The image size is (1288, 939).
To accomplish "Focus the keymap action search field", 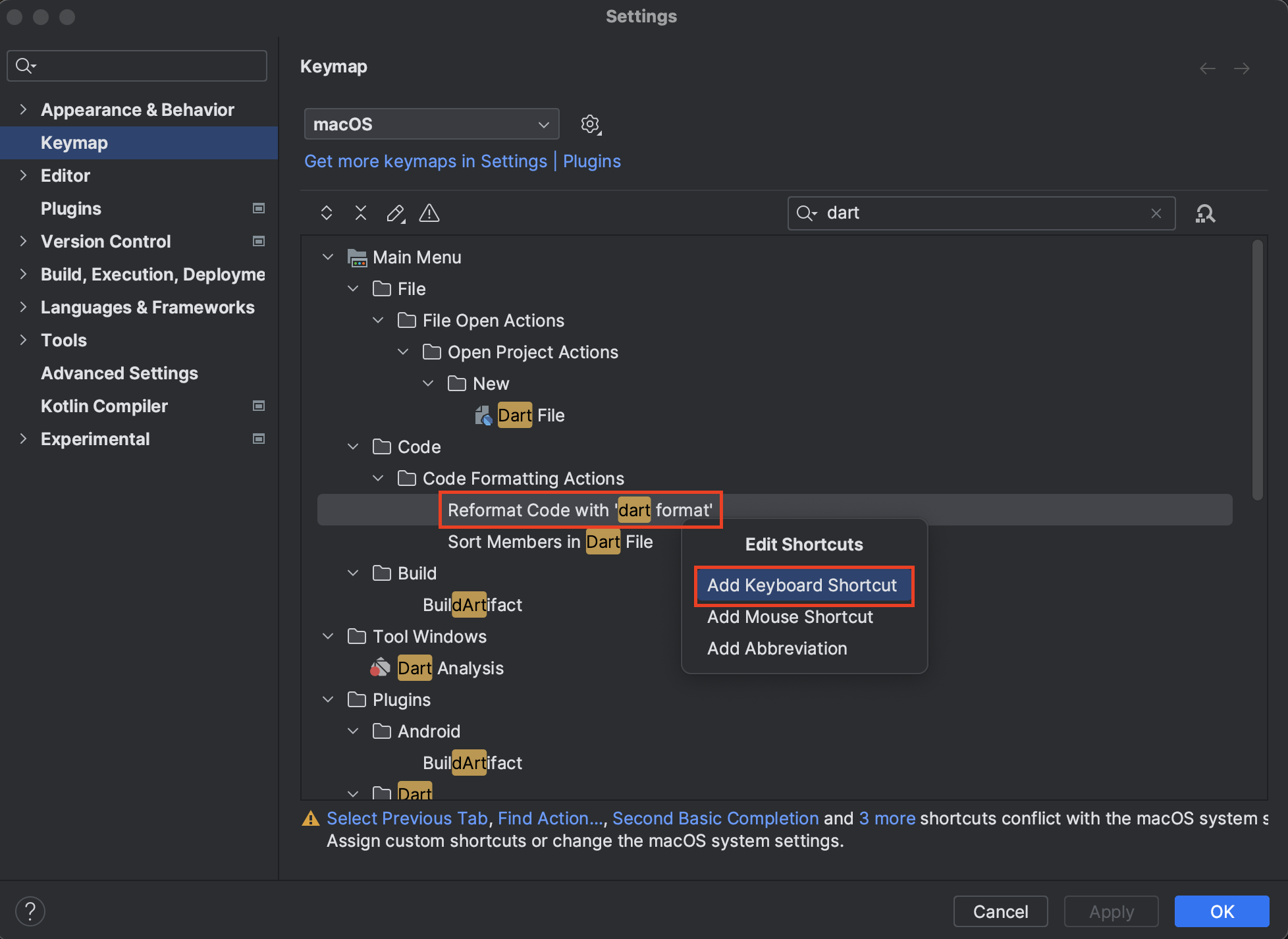I will pyautogui.click(x=981, y=213).
